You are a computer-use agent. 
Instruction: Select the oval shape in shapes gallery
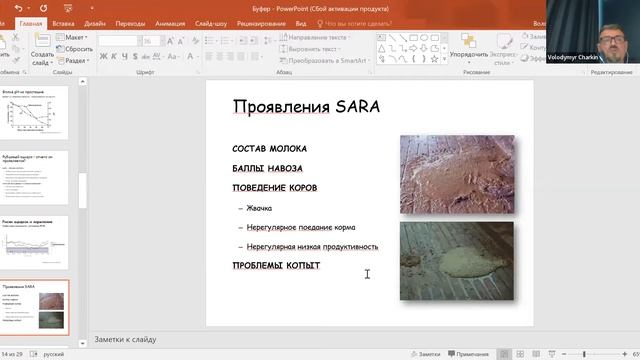424,38
